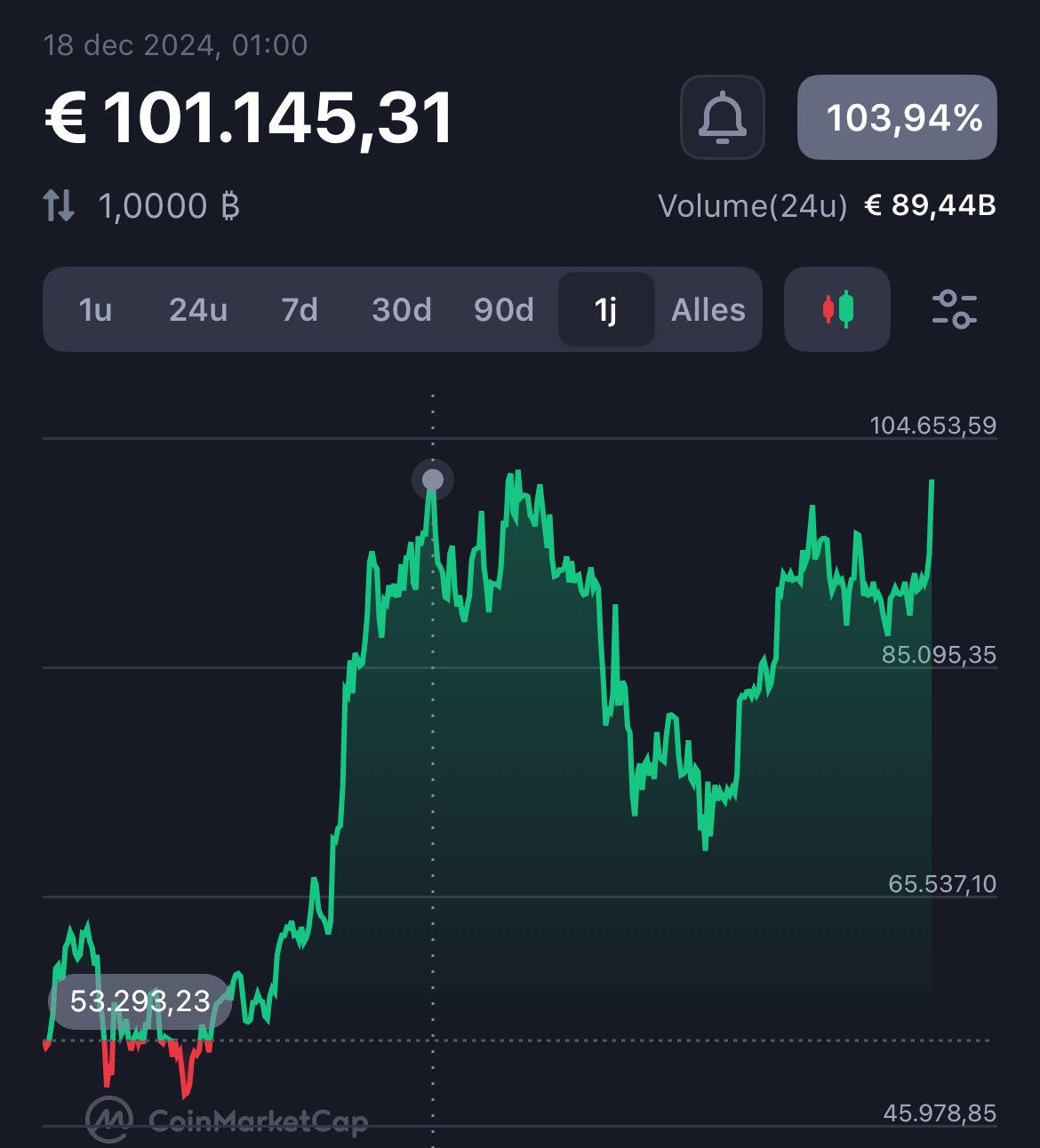The image size is (1040, 1148).
Task: Switch to the candlestick chart view
Action: pyautogui.click(x=836, y=309)
